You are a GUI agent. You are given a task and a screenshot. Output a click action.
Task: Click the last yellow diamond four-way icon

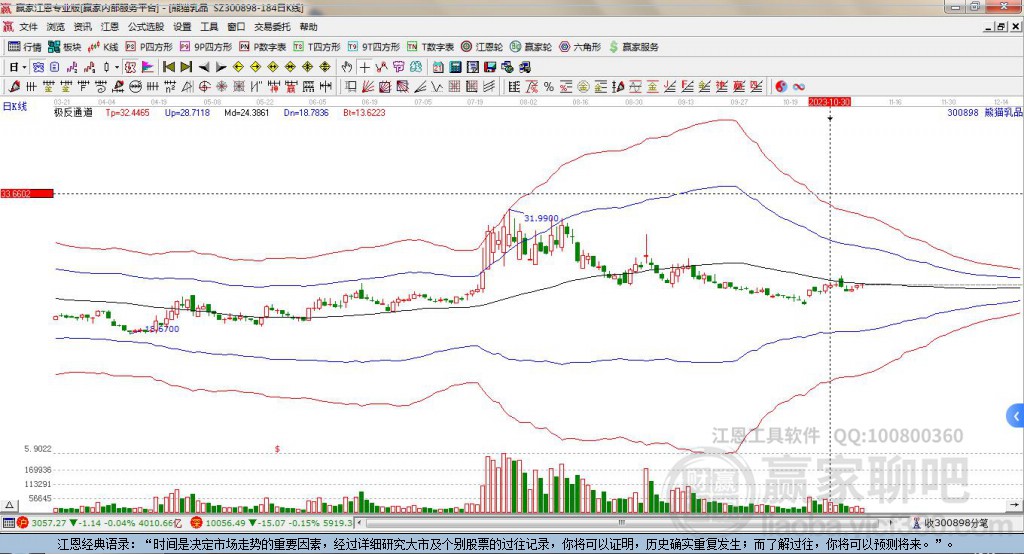pyautogui.click(x=325, y=67)
